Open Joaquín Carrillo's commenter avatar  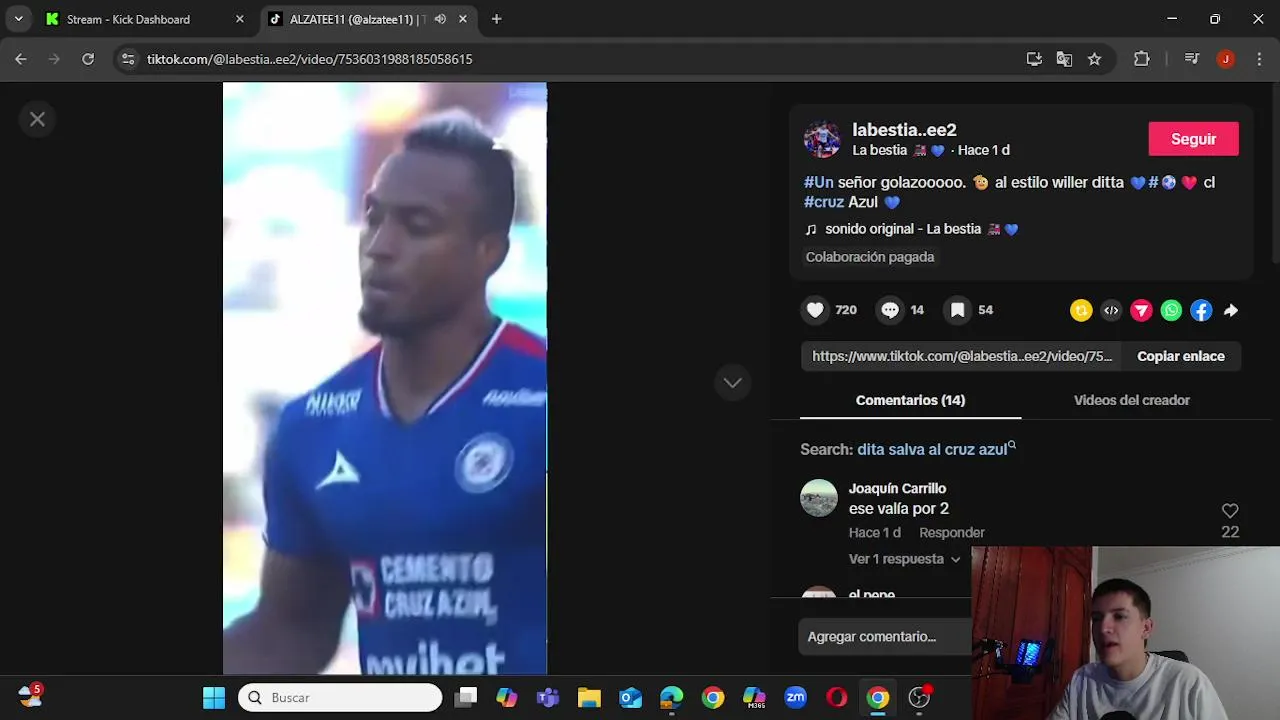[819, 498]
